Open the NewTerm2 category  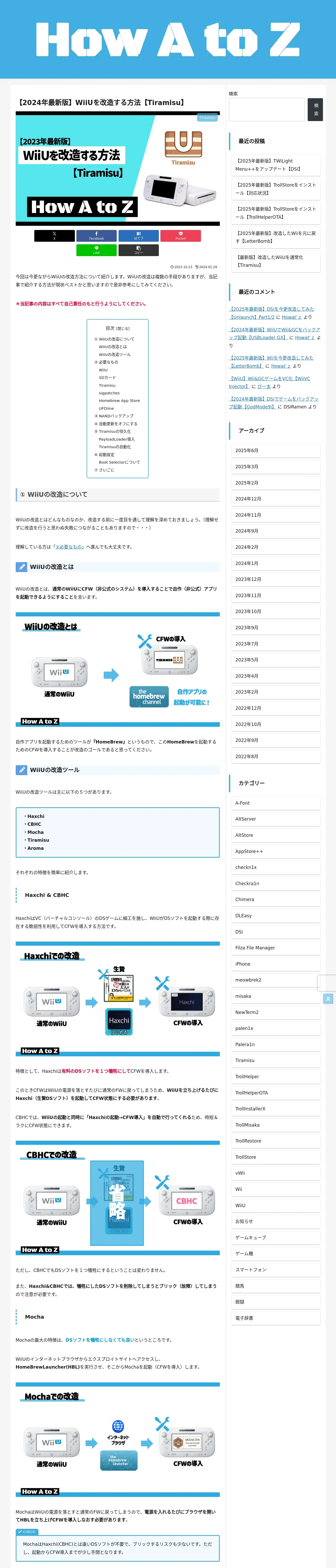(276, 1012)
